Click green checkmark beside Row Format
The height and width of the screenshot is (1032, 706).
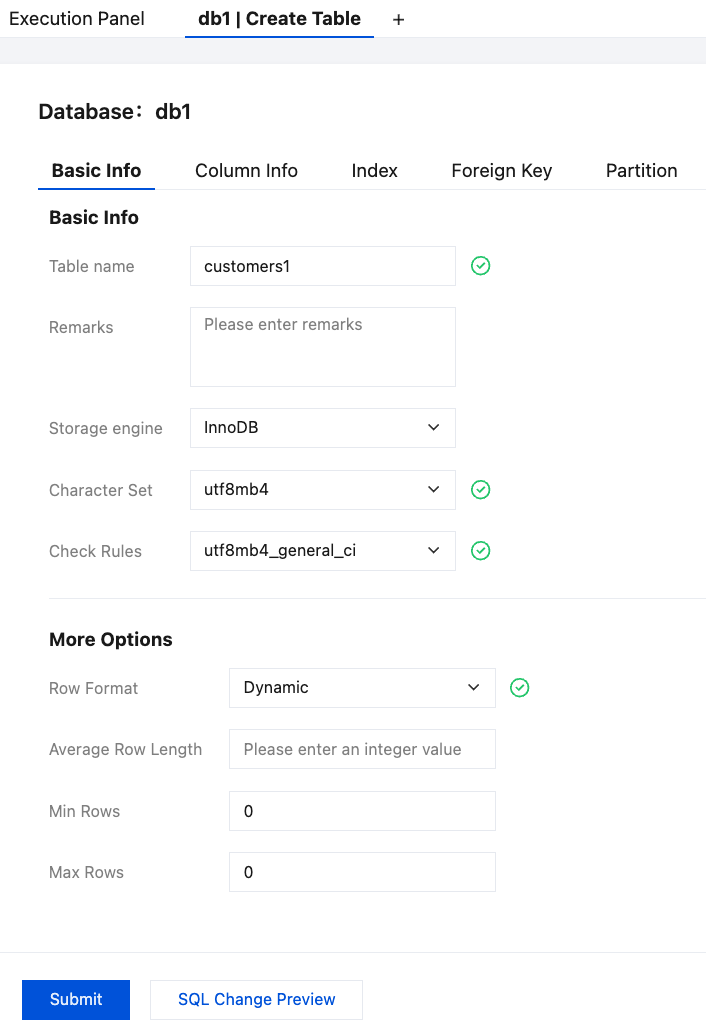(x=520, y=688)
